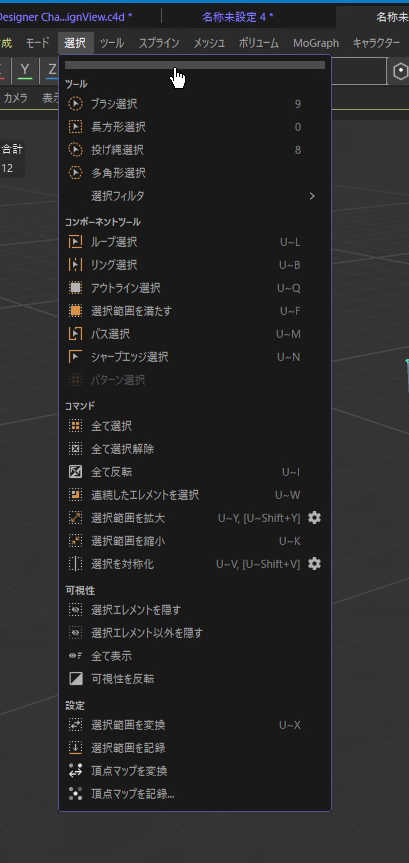Screen dimensions: 409x863
Task: Click the ループ選択 label text
Action: coord(114,242)
